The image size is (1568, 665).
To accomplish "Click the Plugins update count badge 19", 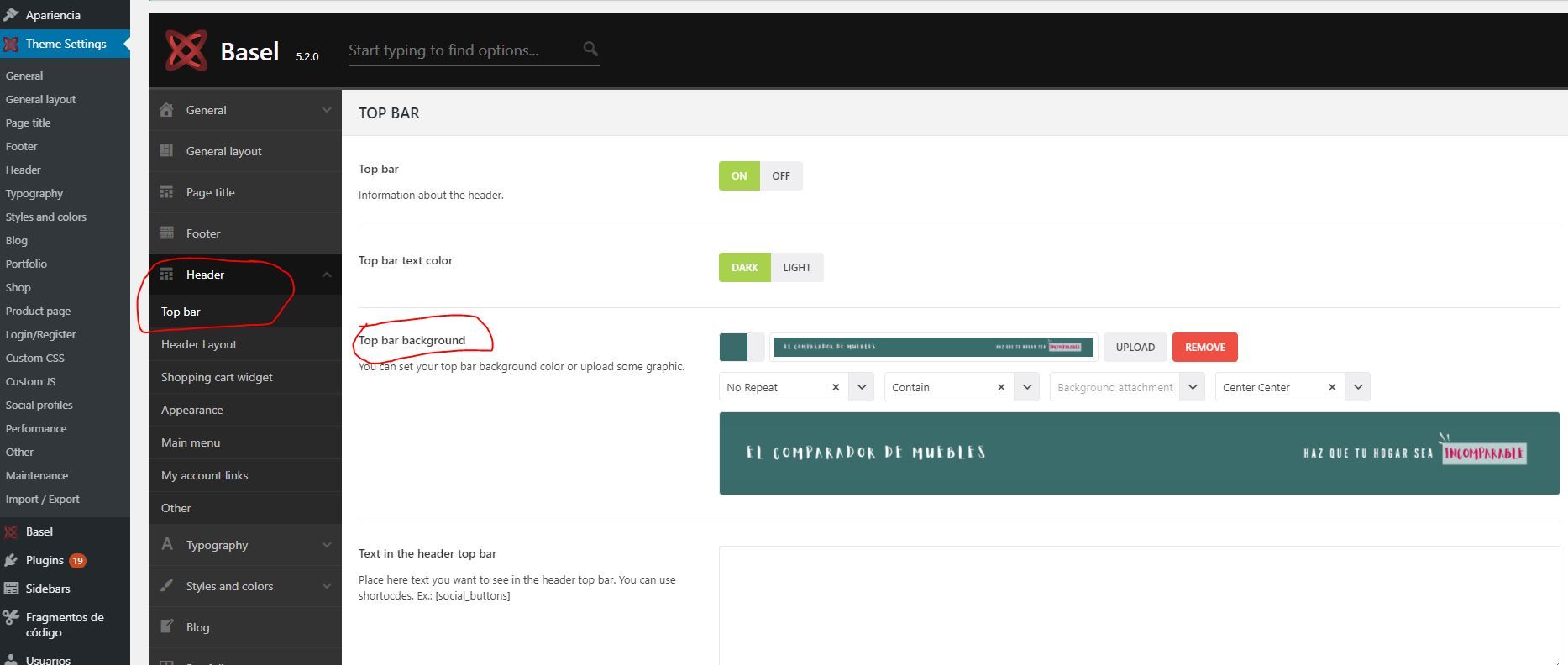I will [x=77, y=560].
